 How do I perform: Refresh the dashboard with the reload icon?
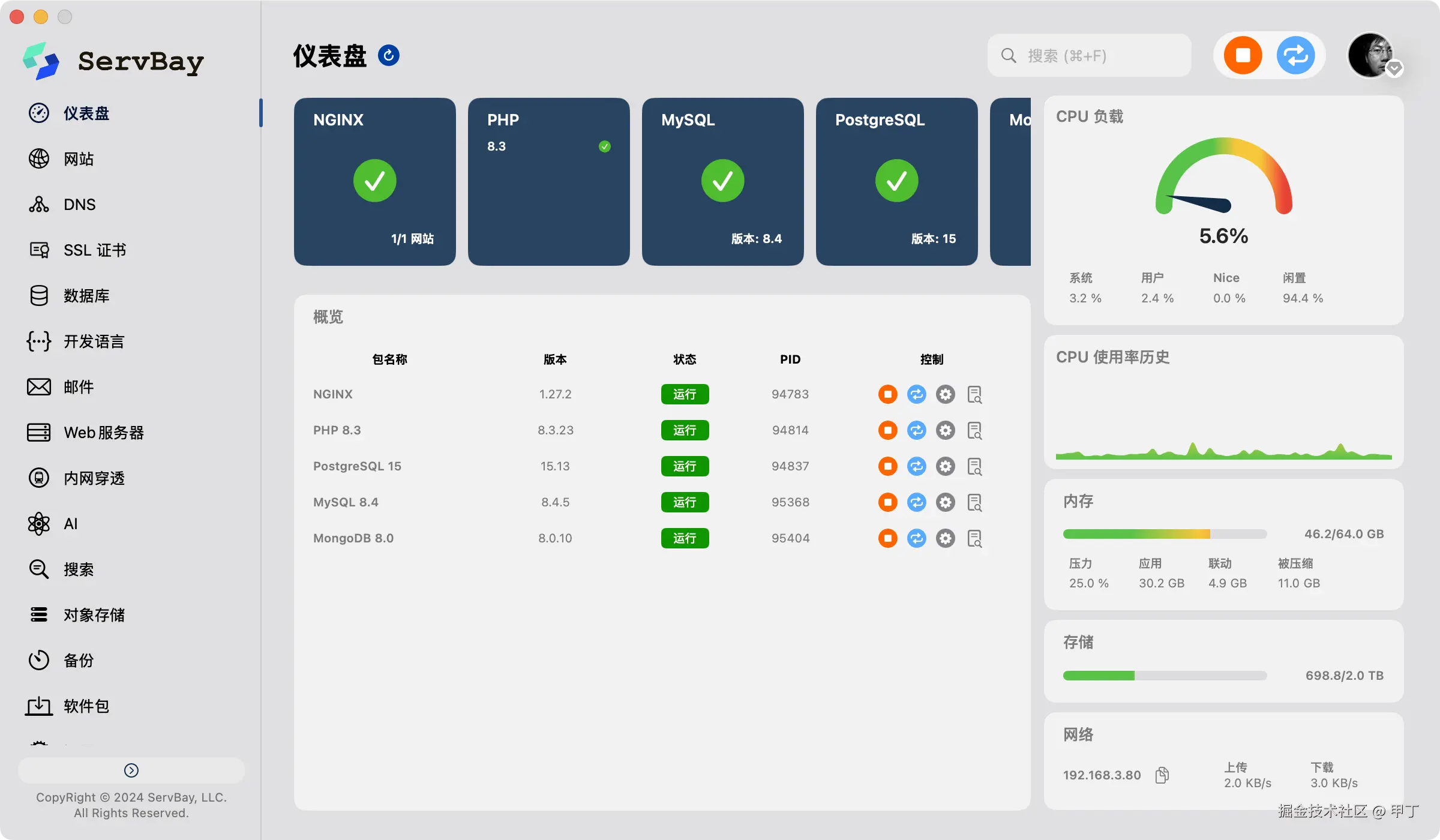click(389, 55)
